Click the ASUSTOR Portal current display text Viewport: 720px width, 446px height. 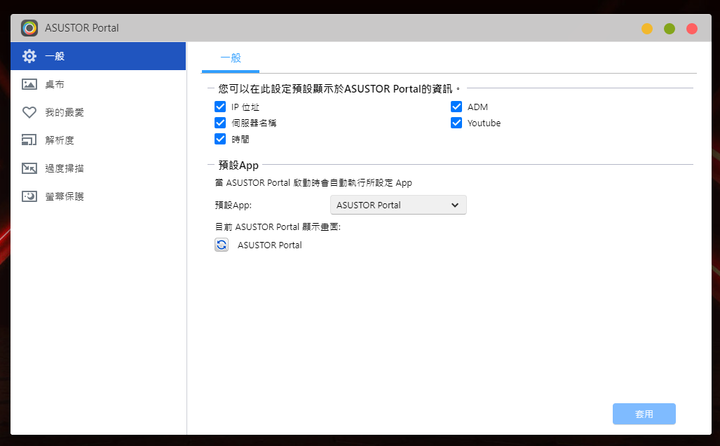270,245
